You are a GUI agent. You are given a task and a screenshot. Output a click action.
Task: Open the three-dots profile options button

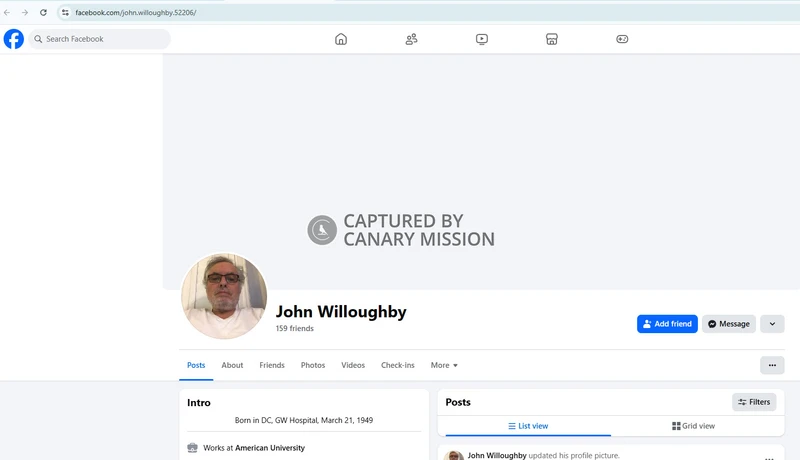click(x=772, y=365)
